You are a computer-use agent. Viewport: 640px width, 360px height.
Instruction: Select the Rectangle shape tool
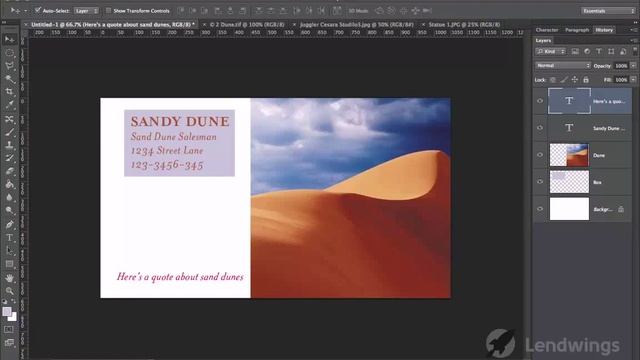coord(9,264)
